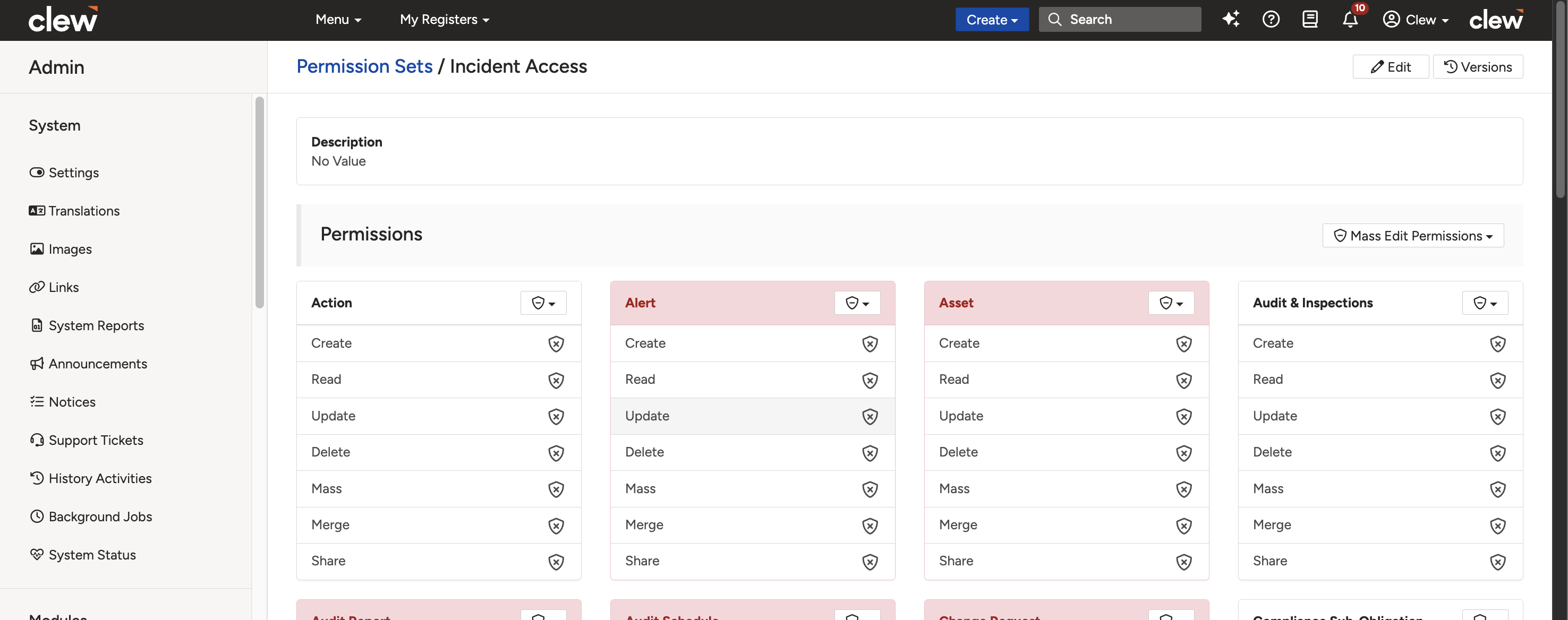Open the Clew user account dropdown
The width and height of the screenshot is (1568, 620).
1415,20
